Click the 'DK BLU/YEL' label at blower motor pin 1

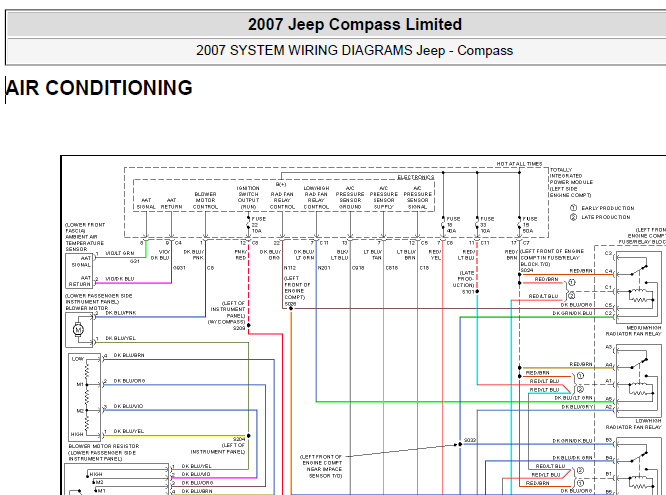121,338
